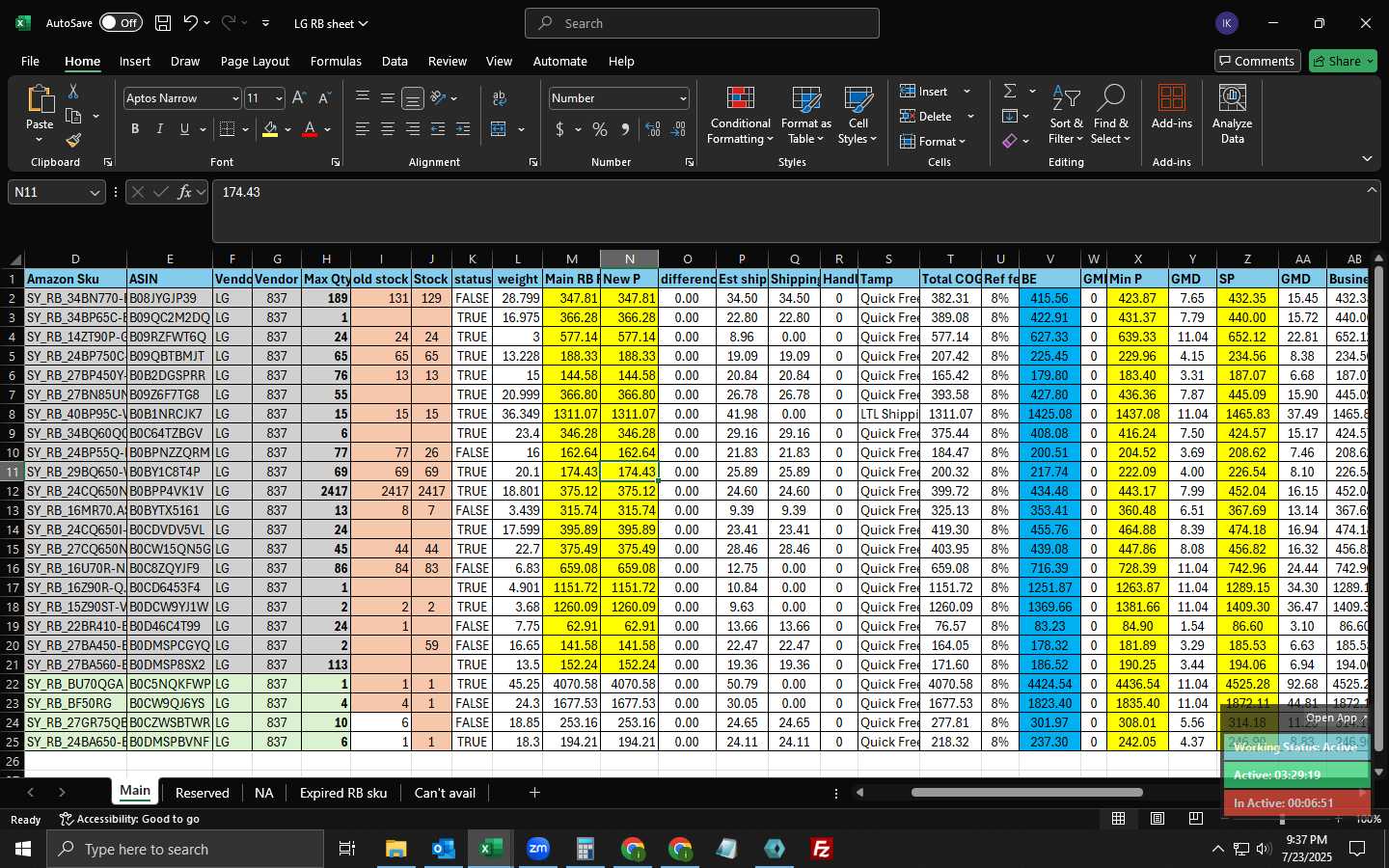Toggle the Wrap Text button
The image size is (1389, 868).
500,97
